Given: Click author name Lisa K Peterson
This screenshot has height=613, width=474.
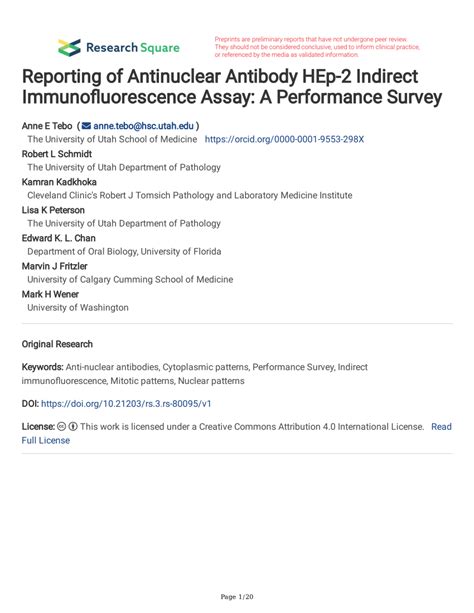Looking at the screenshot, I should coord(53,210).
